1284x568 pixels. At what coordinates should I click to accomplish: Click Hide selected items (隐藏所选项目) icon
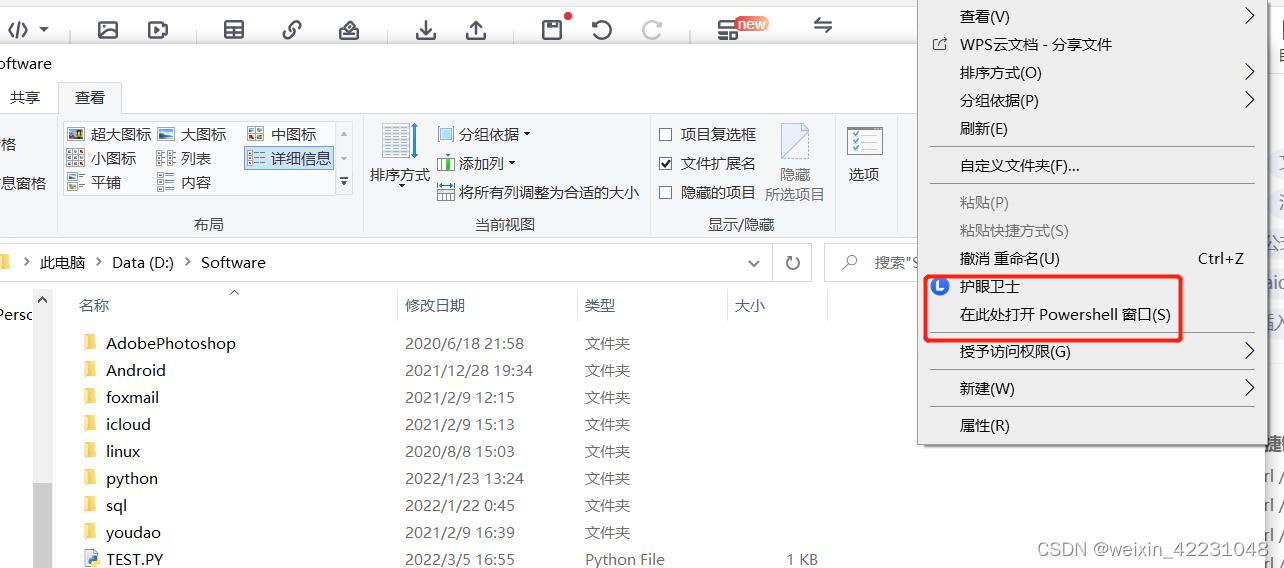795,163
